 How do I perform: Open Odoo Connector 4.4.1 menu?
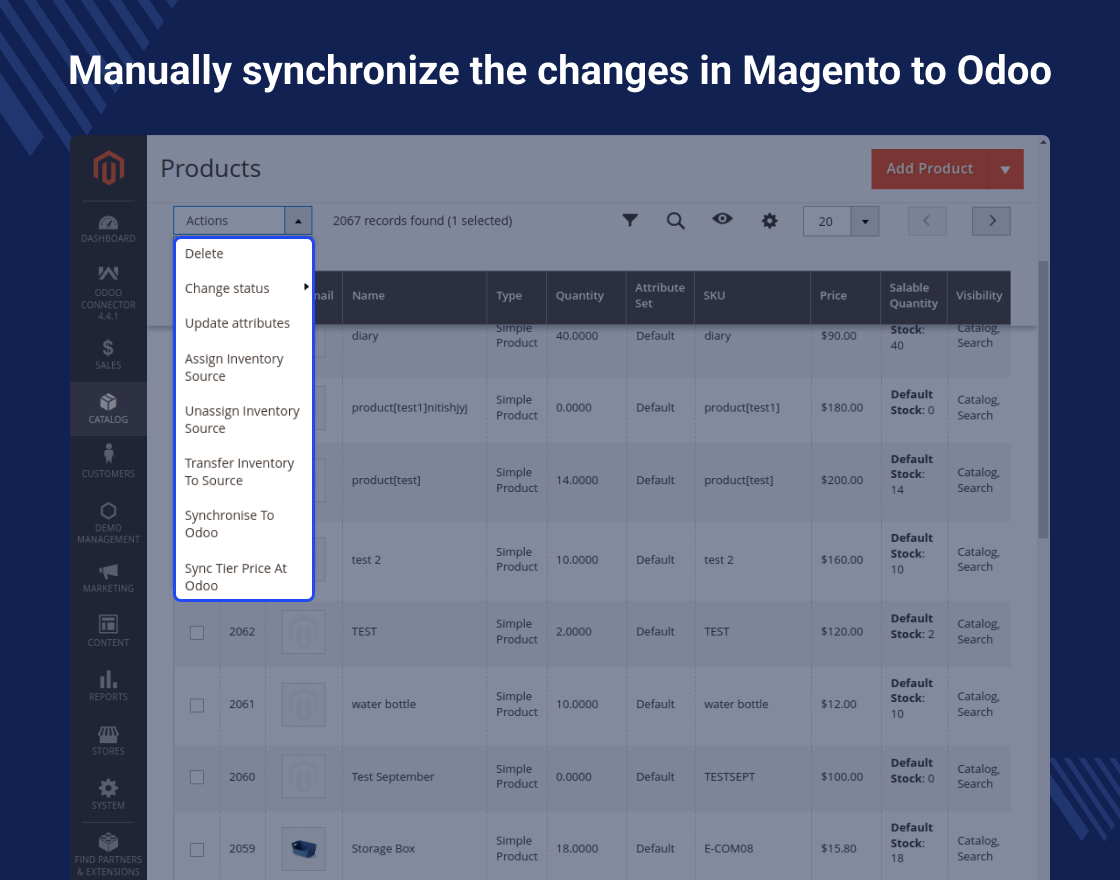[x=108, y=293]
